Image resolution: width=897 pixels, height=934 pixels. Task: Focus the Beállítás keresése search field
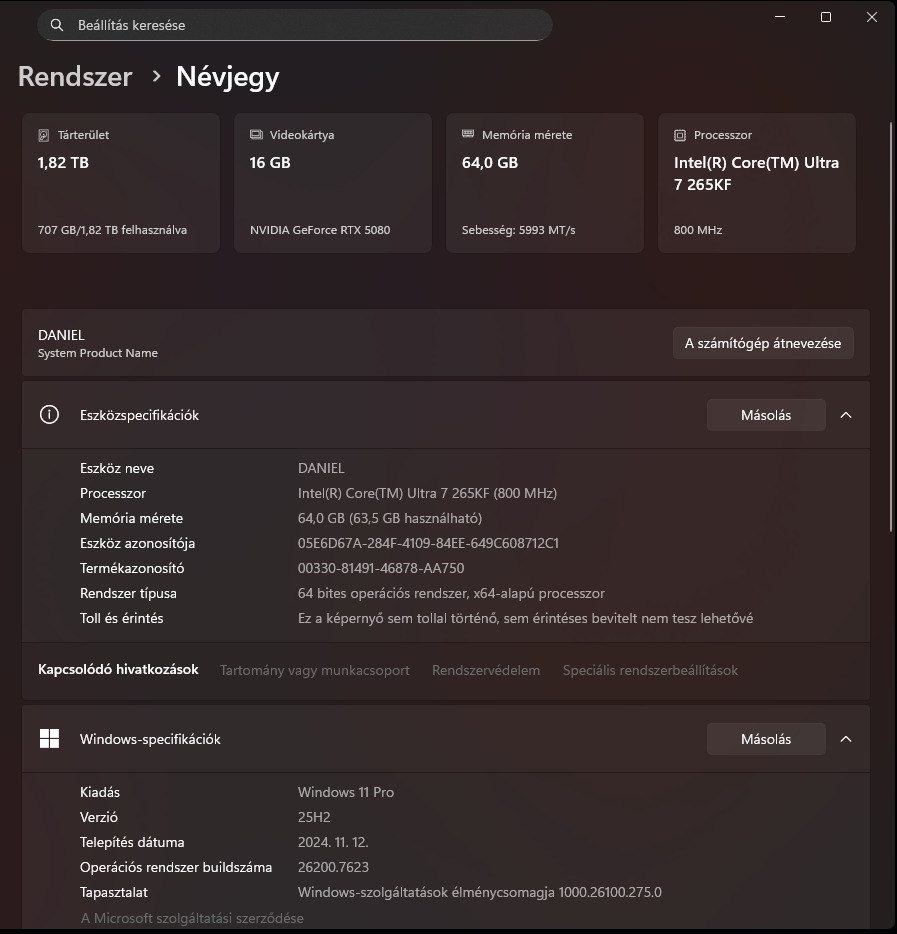[x=300, y=25]
